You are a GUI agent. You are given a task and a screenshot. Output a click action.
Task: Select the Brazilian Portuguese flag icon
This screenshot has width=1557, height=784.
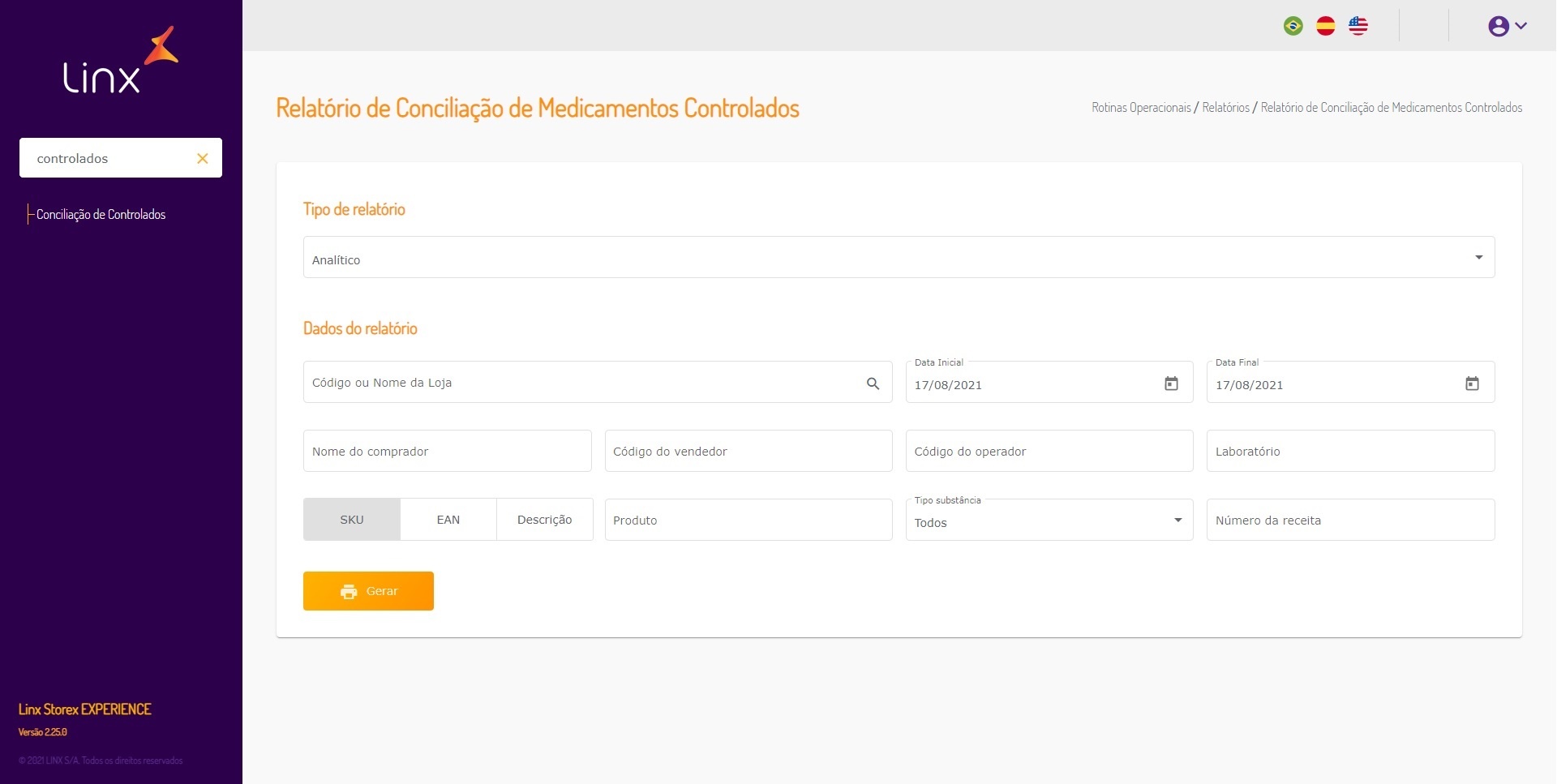coord(1293,26)
